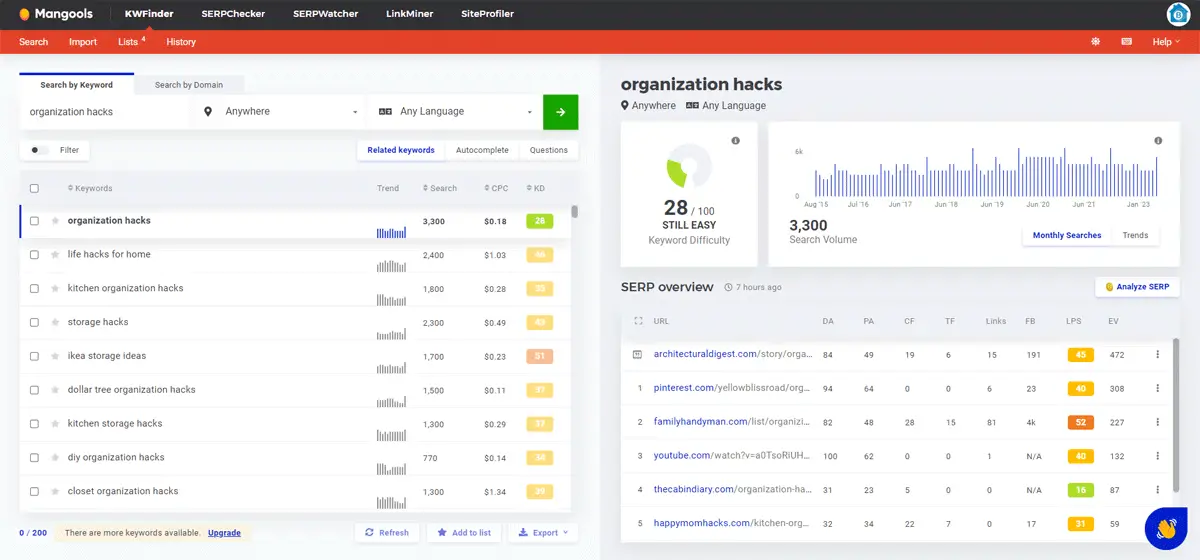
Task: Star the 'closet organization hacks' keyword
Action: point(55,492)
